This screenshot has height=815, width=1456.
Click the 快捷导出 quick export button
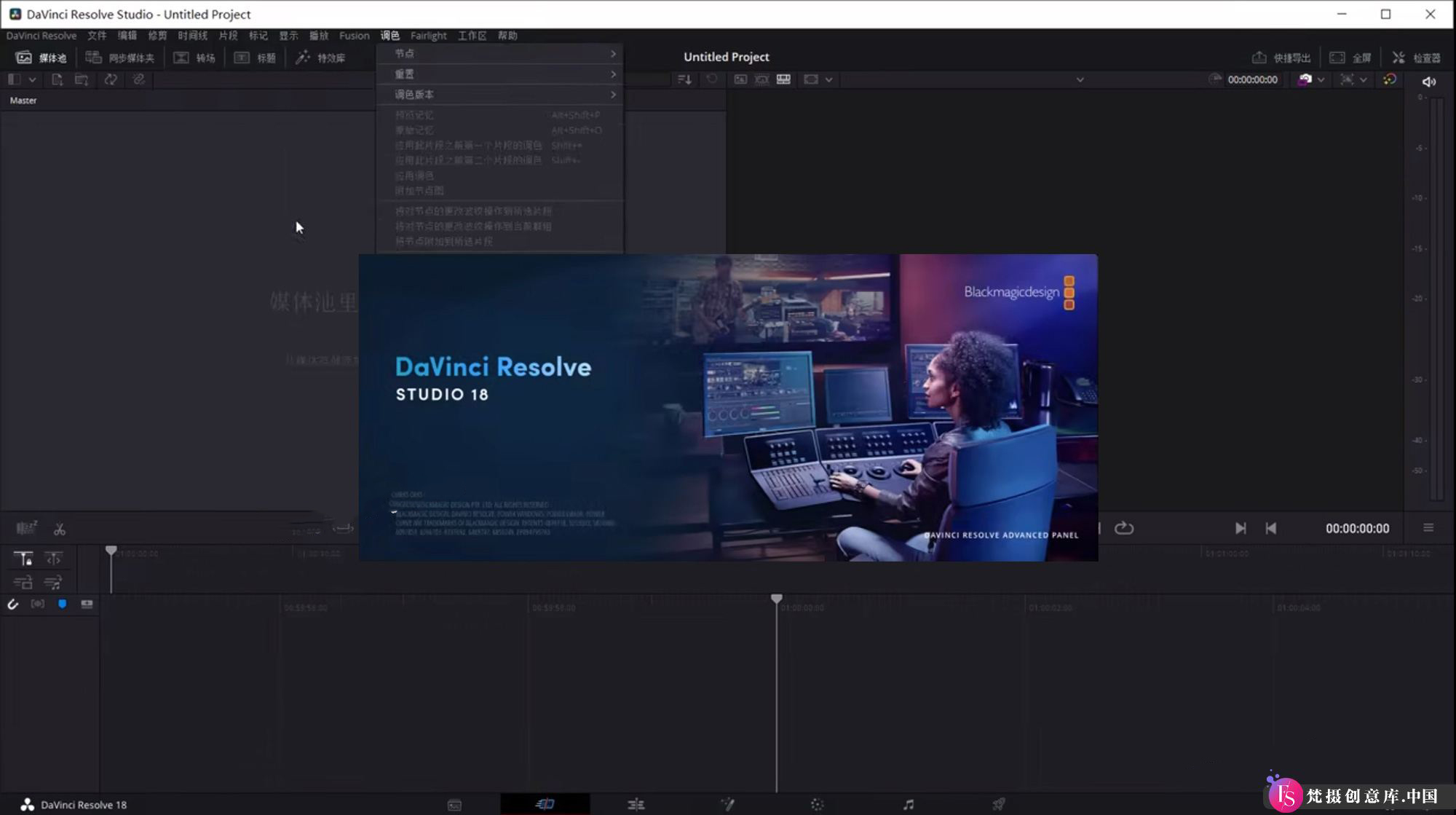point(1281,58)
